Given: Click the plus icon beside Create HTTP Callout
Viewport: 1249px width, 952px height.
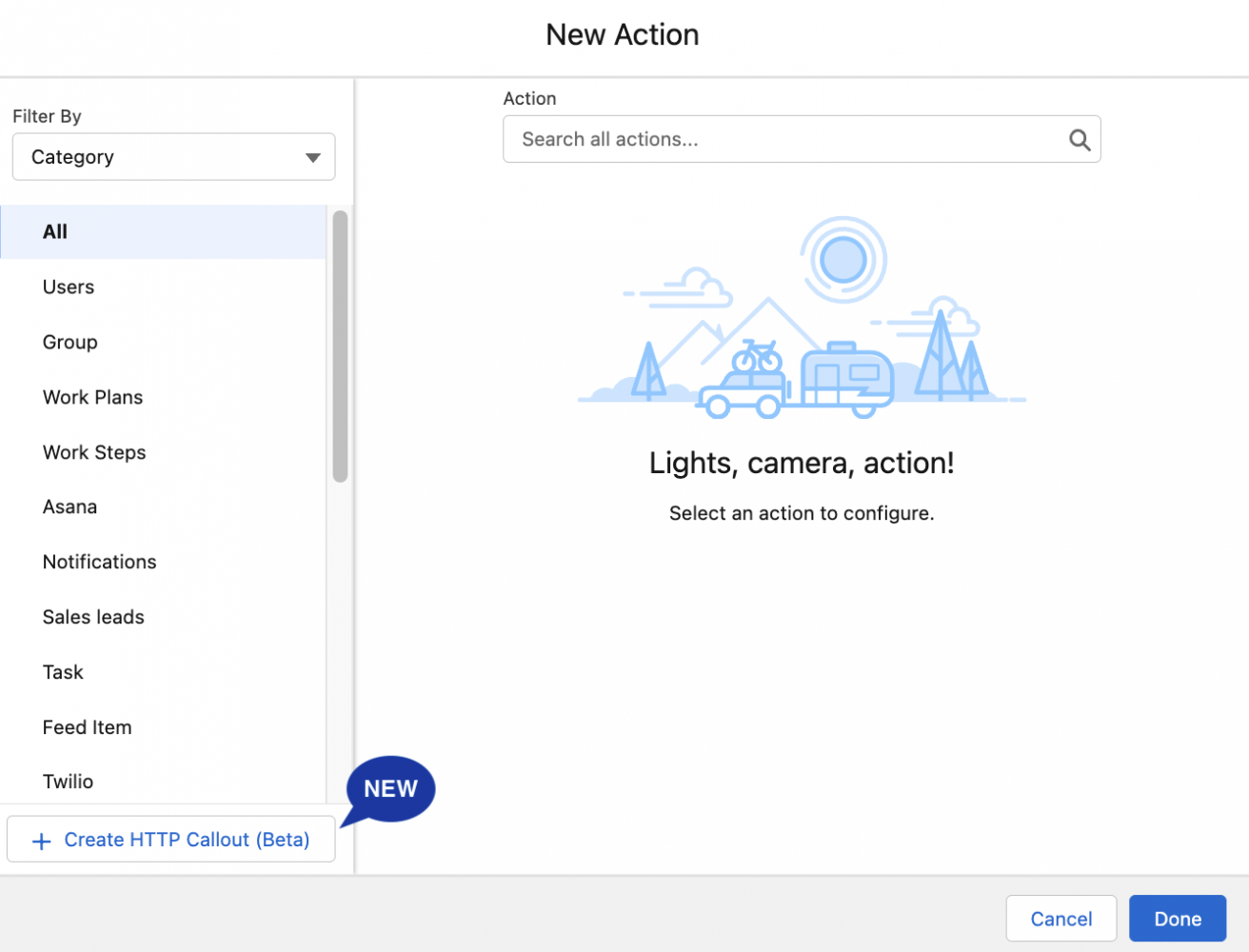Looking at the screenshot, I should (41, 841).
